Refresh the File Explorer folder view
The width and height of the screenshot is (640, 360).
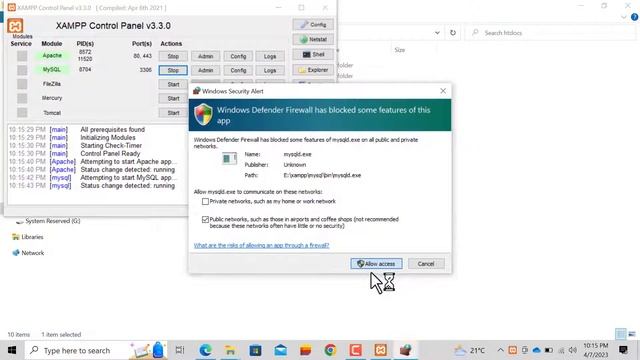coord(453,33)
